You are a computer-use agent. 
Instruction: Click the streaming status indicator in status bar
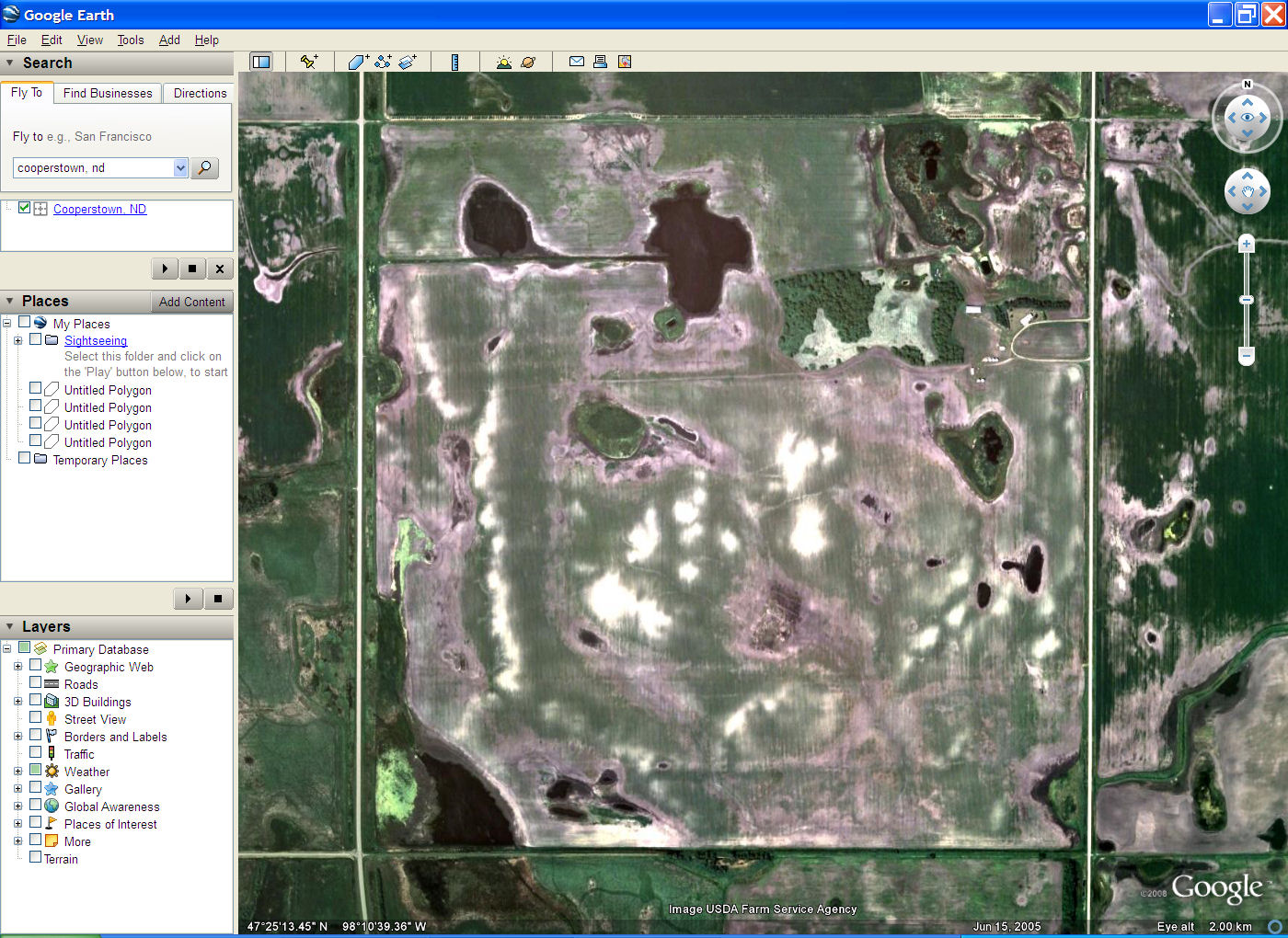coord(1275,927)
